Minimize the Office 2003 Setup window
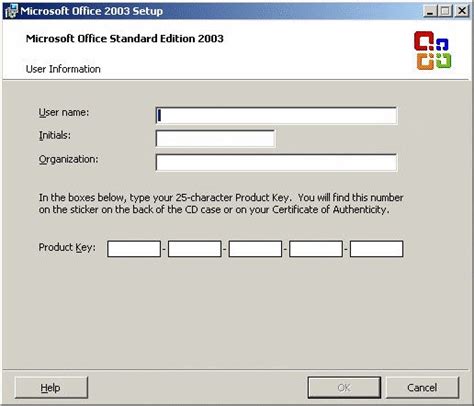 point(430,11)
